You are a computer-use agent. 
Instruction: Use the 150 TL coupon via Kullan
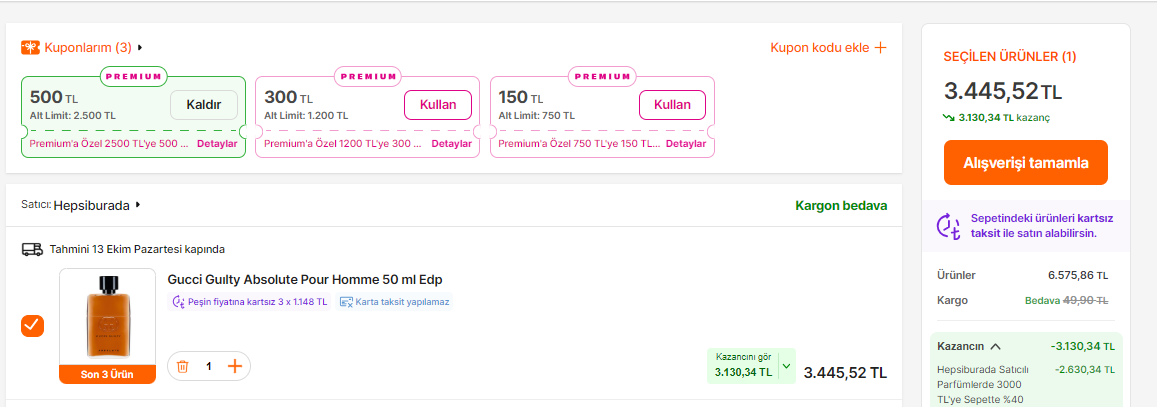[672, 105]
